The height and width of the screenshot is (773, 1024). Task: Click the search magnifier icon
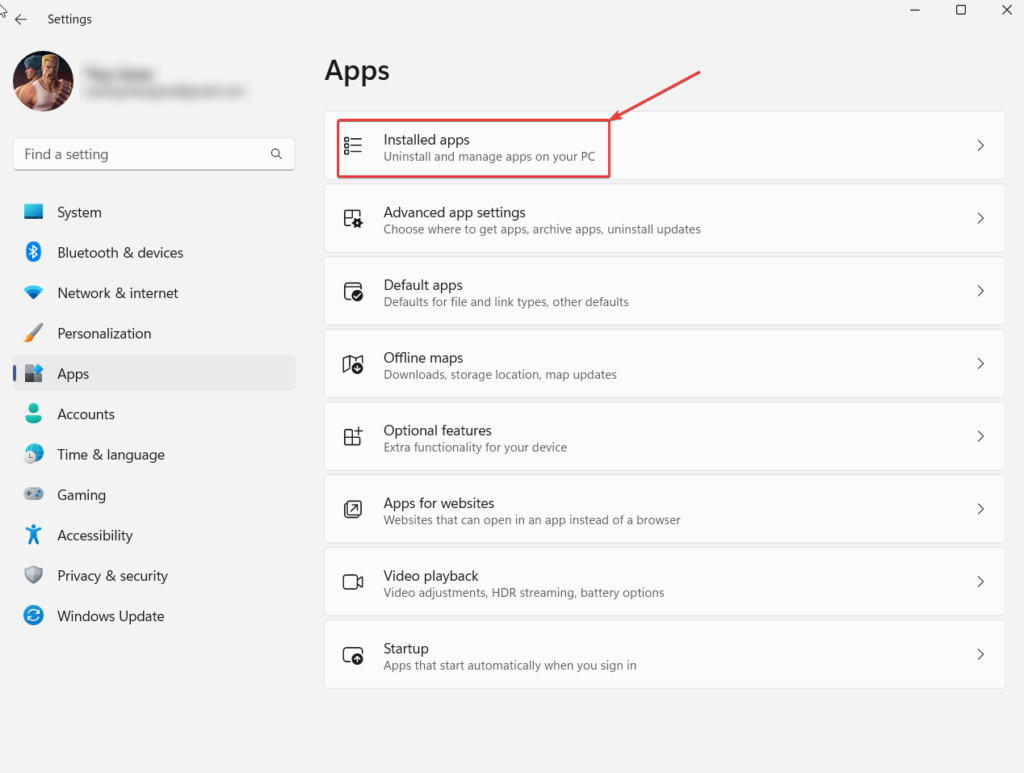[276, 154]
